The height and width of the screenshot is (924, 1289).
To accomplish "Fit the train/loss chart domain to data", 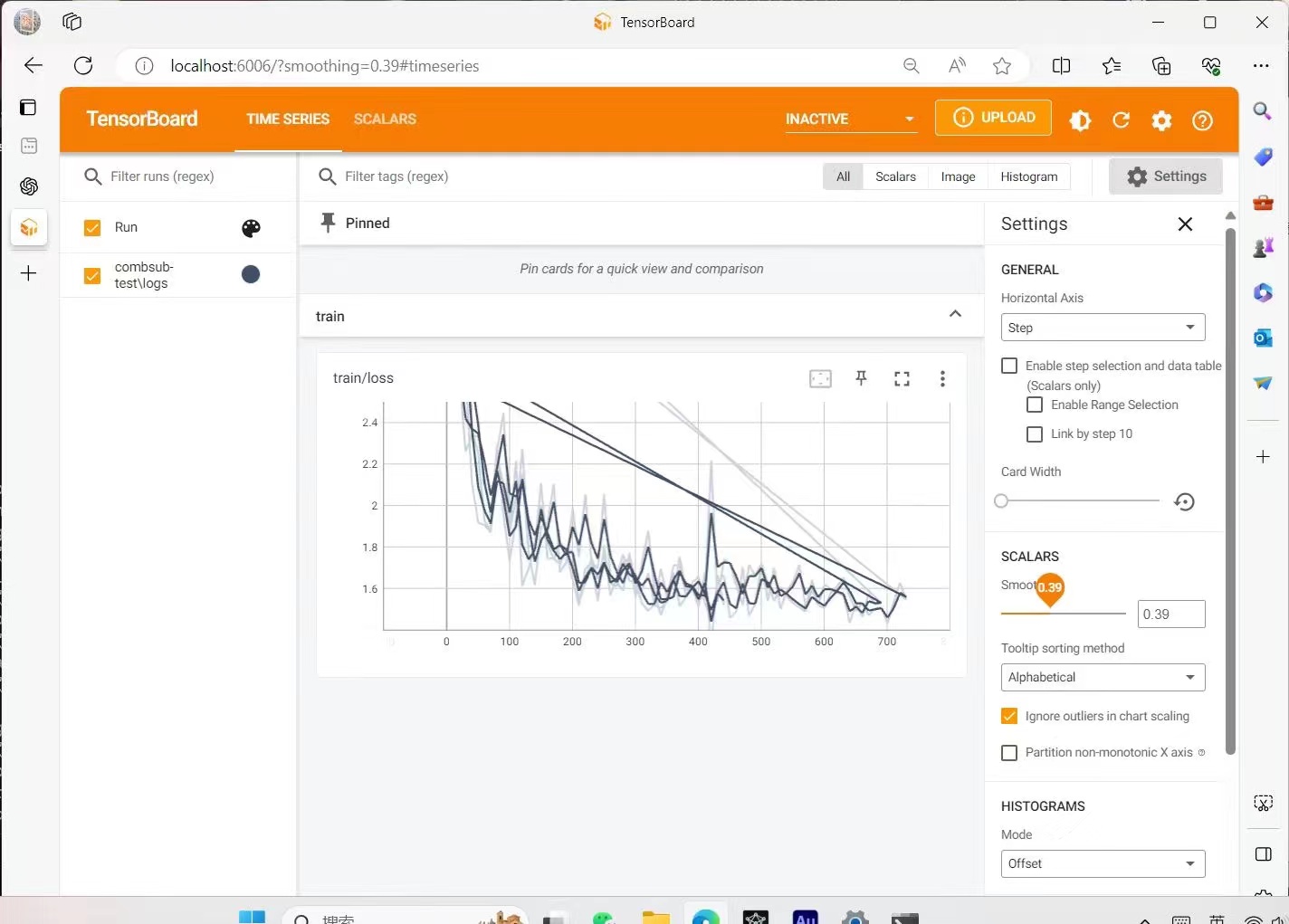I will [820, 379].
